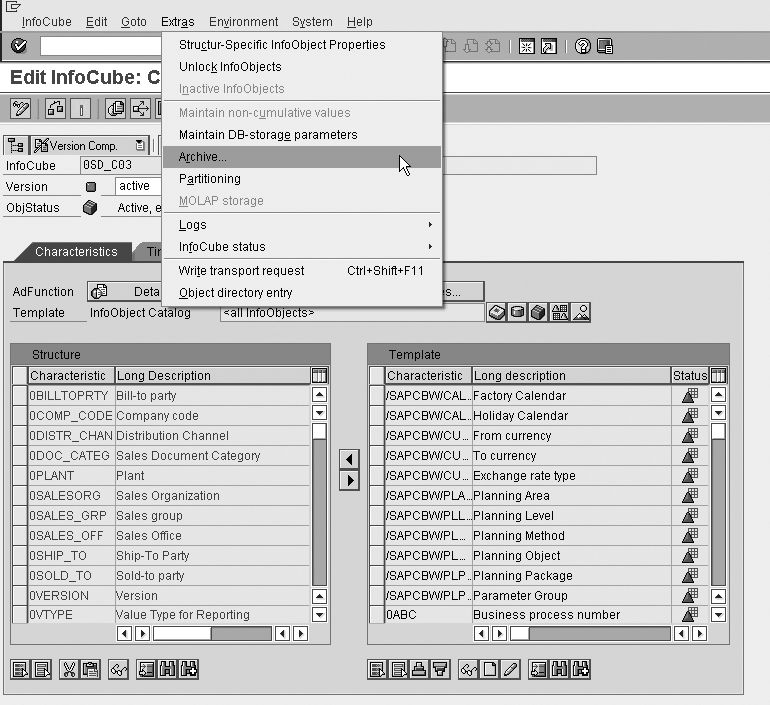This screenshot has width=770, height=705.
Task: Open the window menu icon above InfoCube
Action: tap(13, 6)
